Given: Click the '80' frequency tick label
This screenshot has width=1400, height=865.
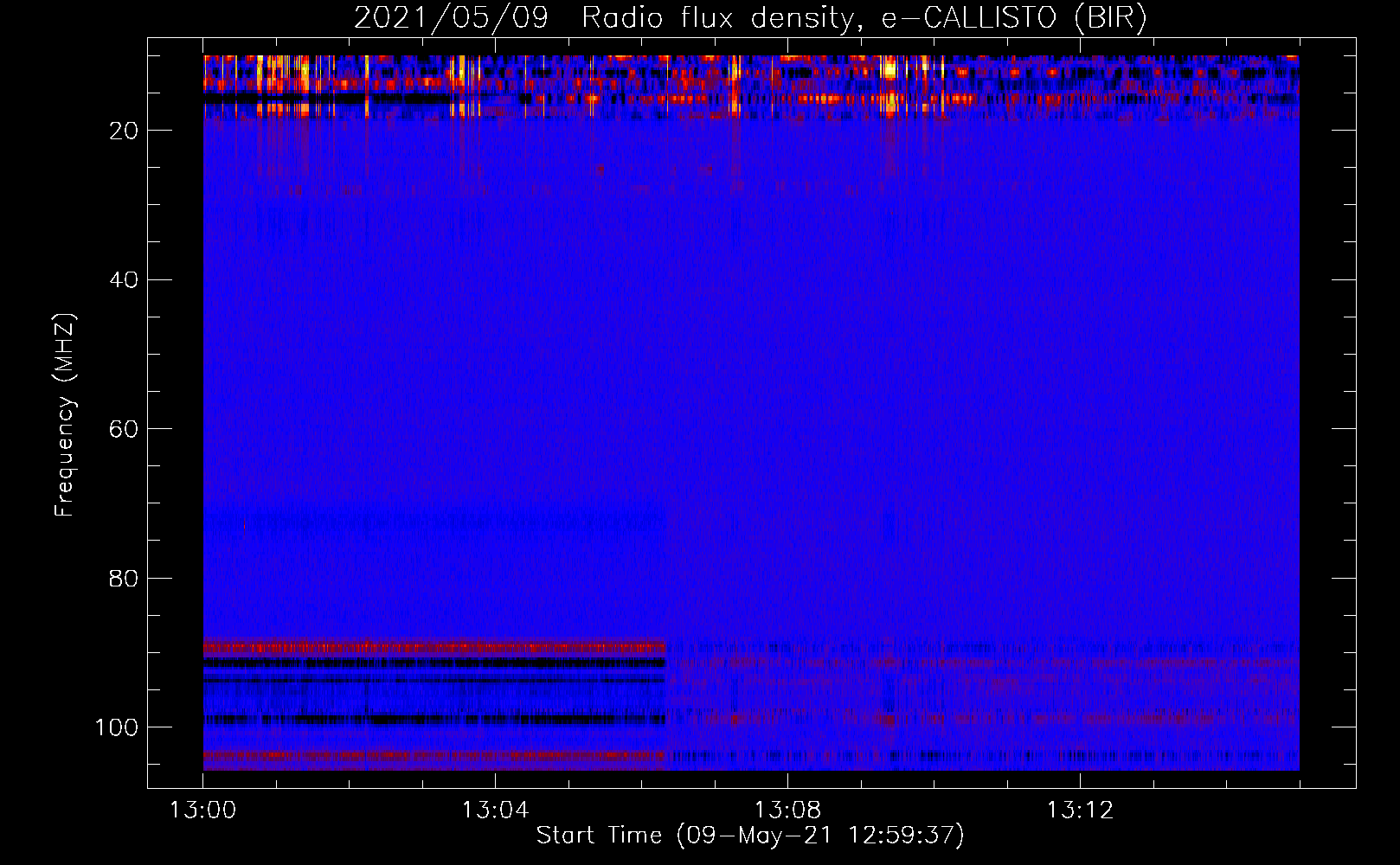Looking at the screenshot, I should 124,579.
